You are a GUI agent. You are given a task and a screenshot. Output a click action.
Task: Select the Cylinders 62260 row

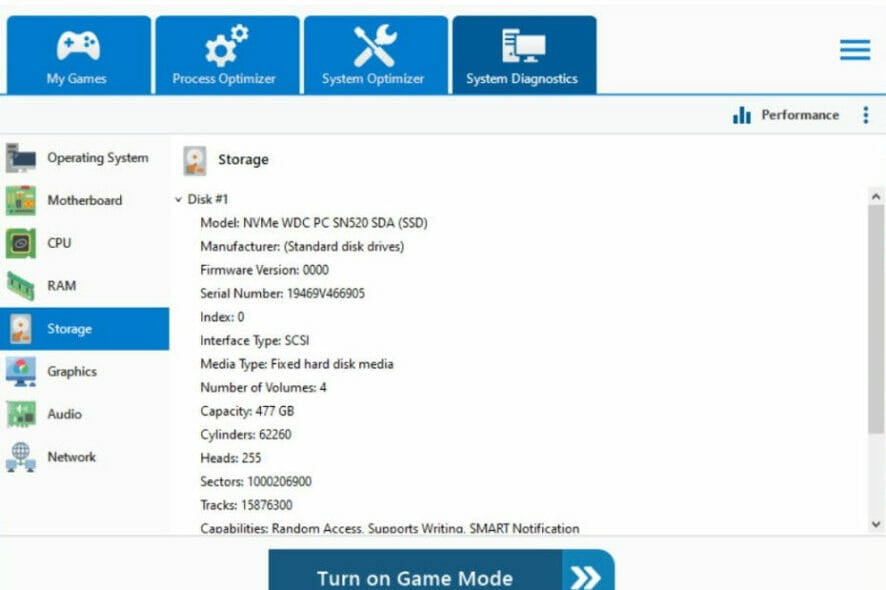pos(246,435)
